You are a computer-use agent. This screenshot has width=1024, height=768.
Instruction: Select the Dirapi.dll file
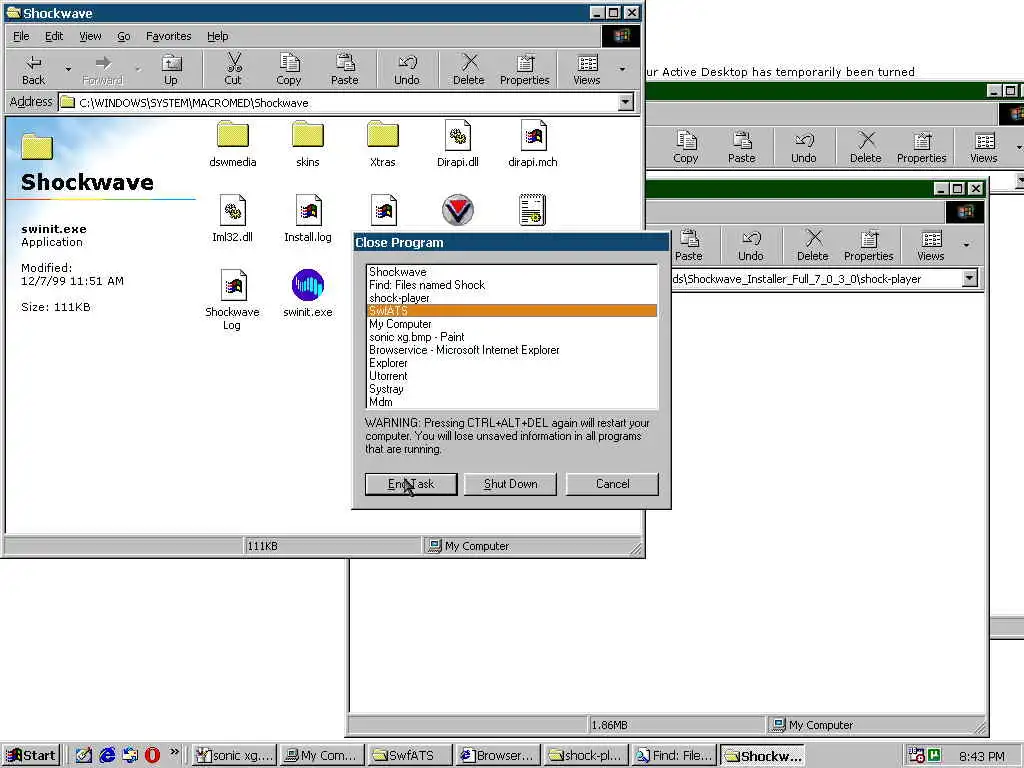pyautogui.click(x=458, y=144)
